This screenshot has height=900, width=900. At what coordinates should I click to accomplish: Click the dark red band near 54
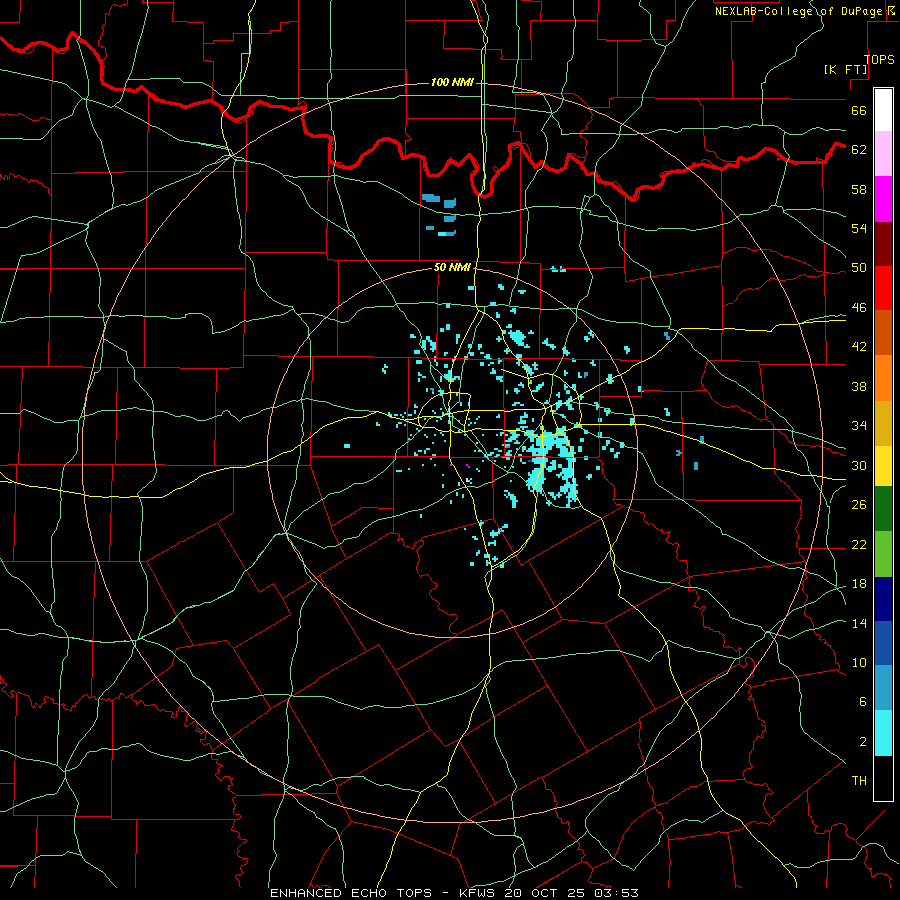(883, 244)
